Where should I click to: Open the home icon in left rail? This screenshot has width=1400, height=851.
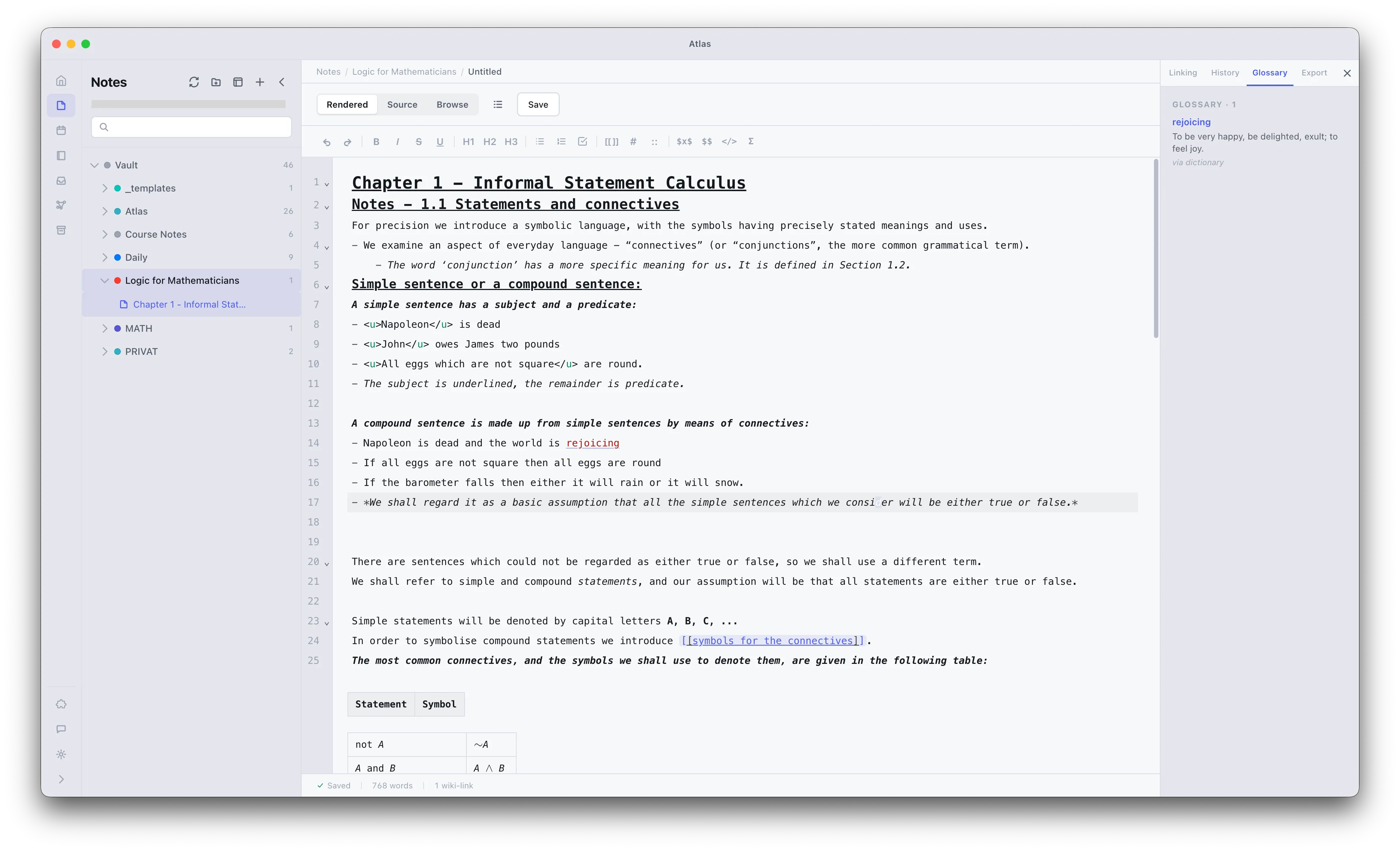tap(62, 81)
